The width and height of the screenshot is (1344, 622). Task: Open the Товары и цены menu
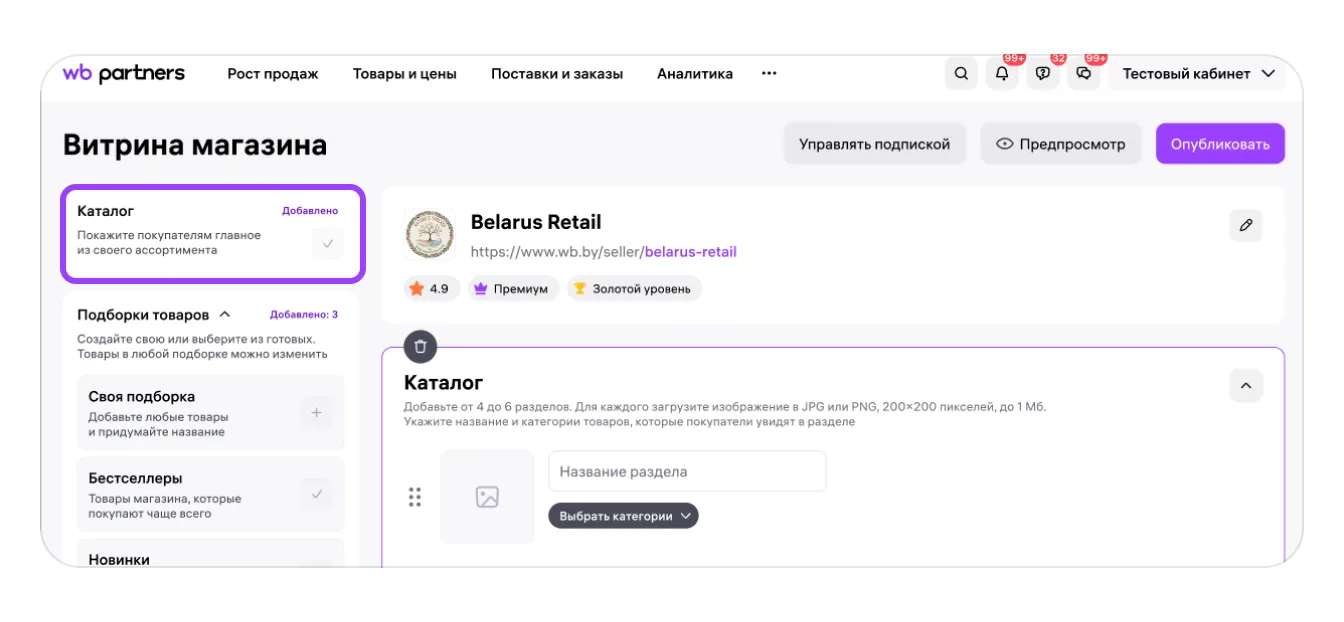[x=404, y=74]
